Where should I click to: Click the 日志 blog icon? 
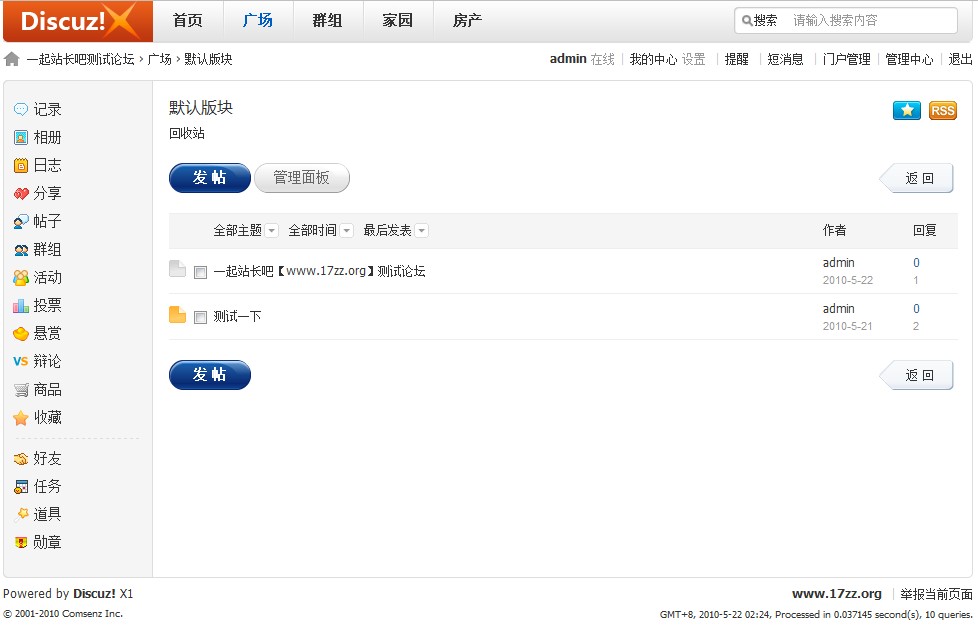coord(21,165)
